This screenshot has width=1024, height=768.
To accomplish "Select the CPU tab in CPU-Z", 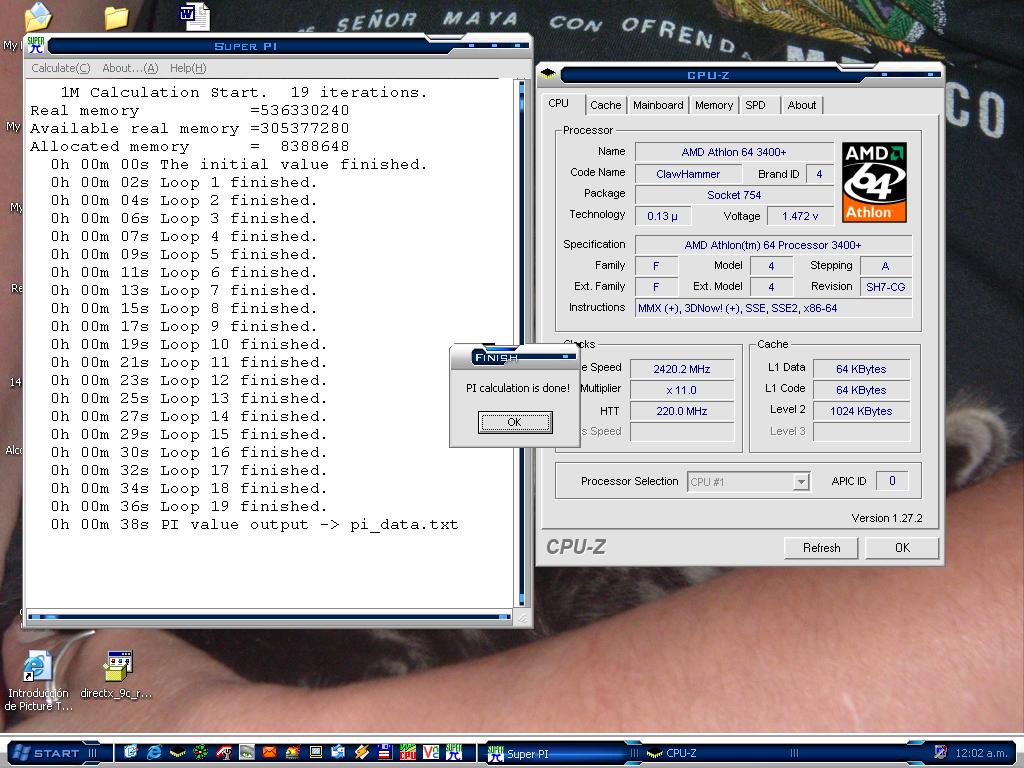I will point(560,103).
